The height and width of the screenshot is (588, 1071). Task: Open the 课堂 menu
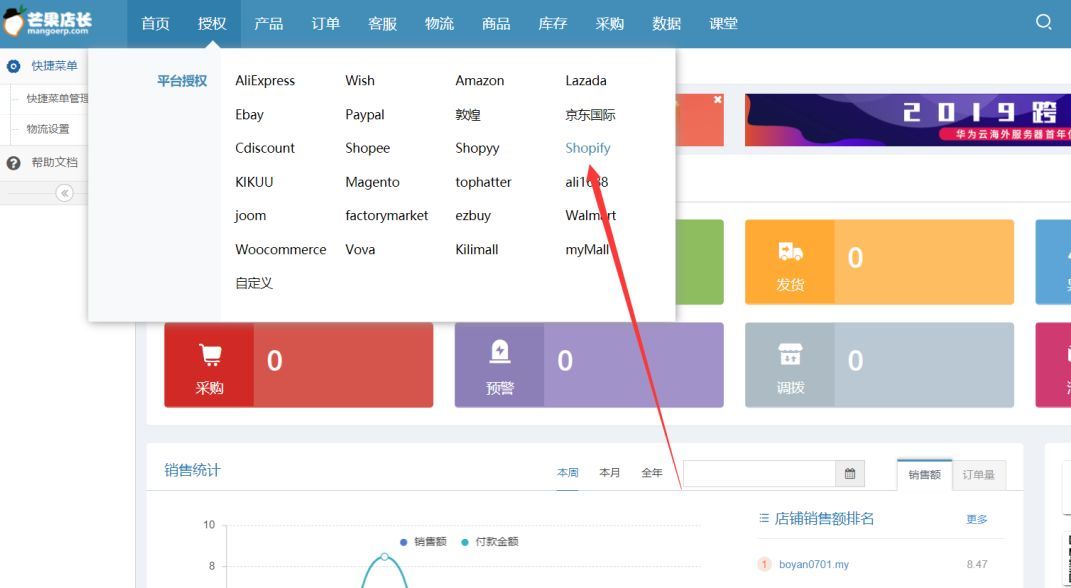click(x=723, y=24)
